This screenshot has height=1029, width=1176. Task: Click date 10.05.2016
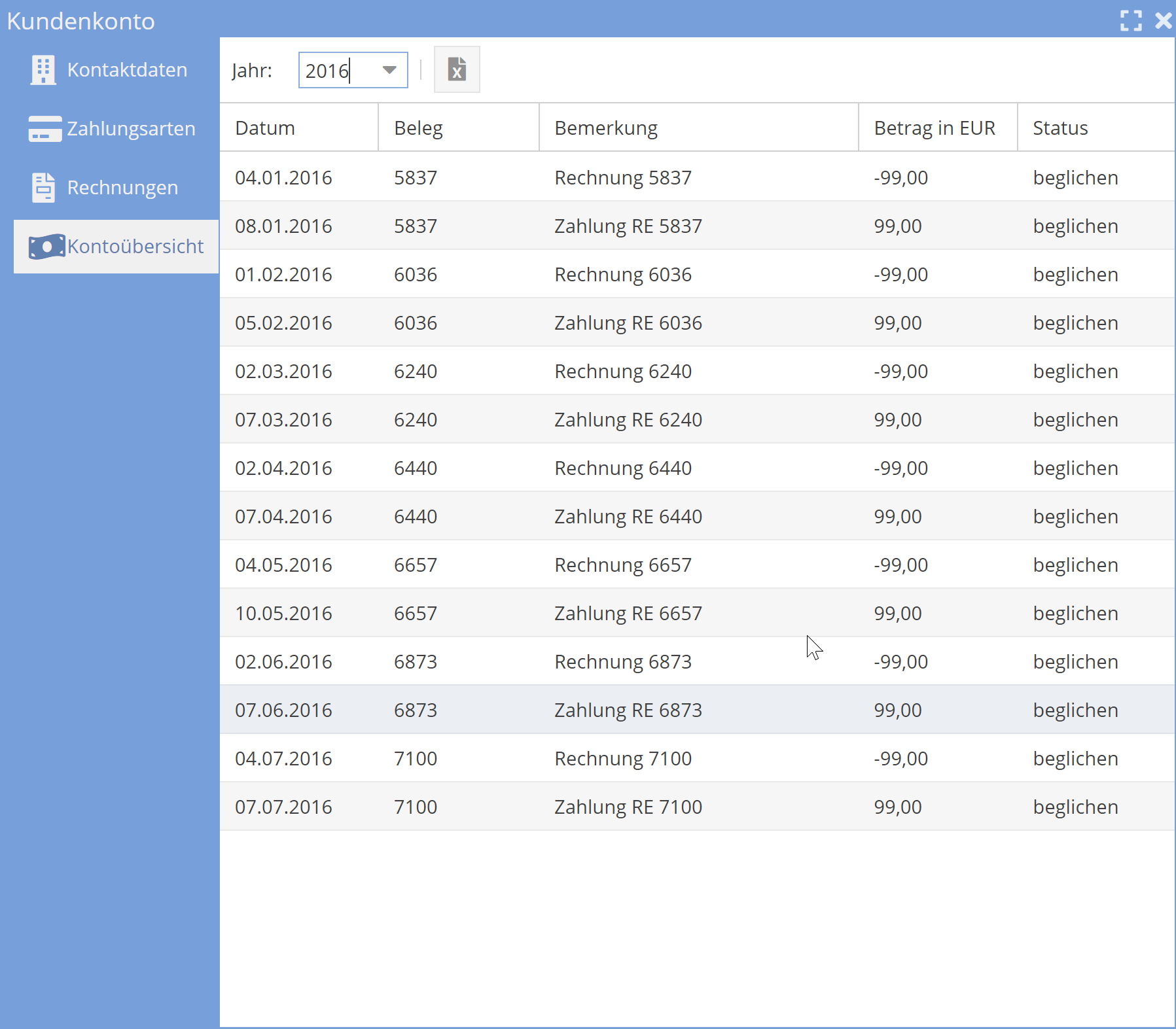pyautogui.click(x=283, y=613)
